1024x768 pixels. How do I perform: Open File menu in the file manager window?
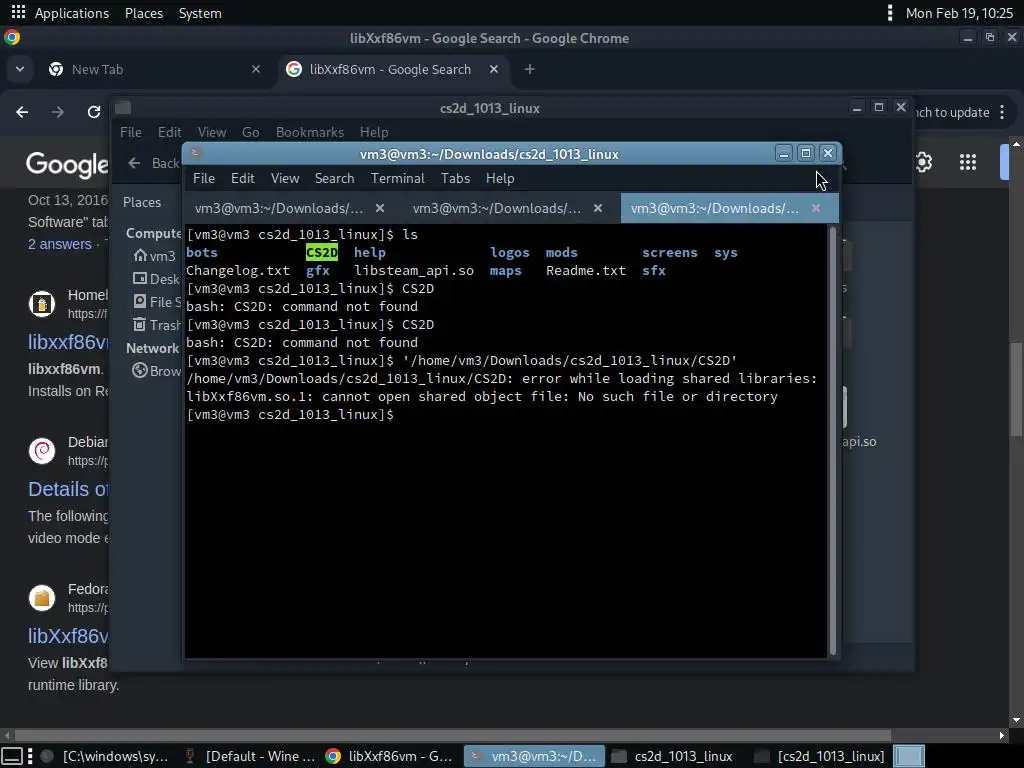pos(131,133)
